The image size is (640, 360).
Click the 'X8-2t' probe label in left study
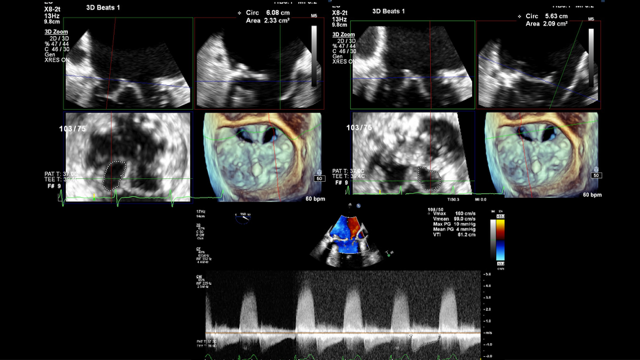coord(52,9)
